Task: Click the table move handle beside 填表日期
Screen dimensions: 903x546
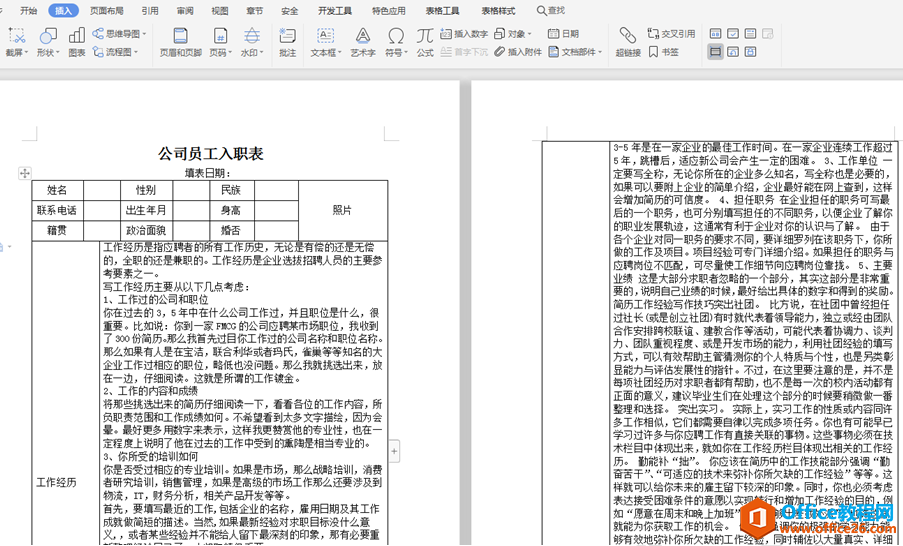Action: point(24,173)
